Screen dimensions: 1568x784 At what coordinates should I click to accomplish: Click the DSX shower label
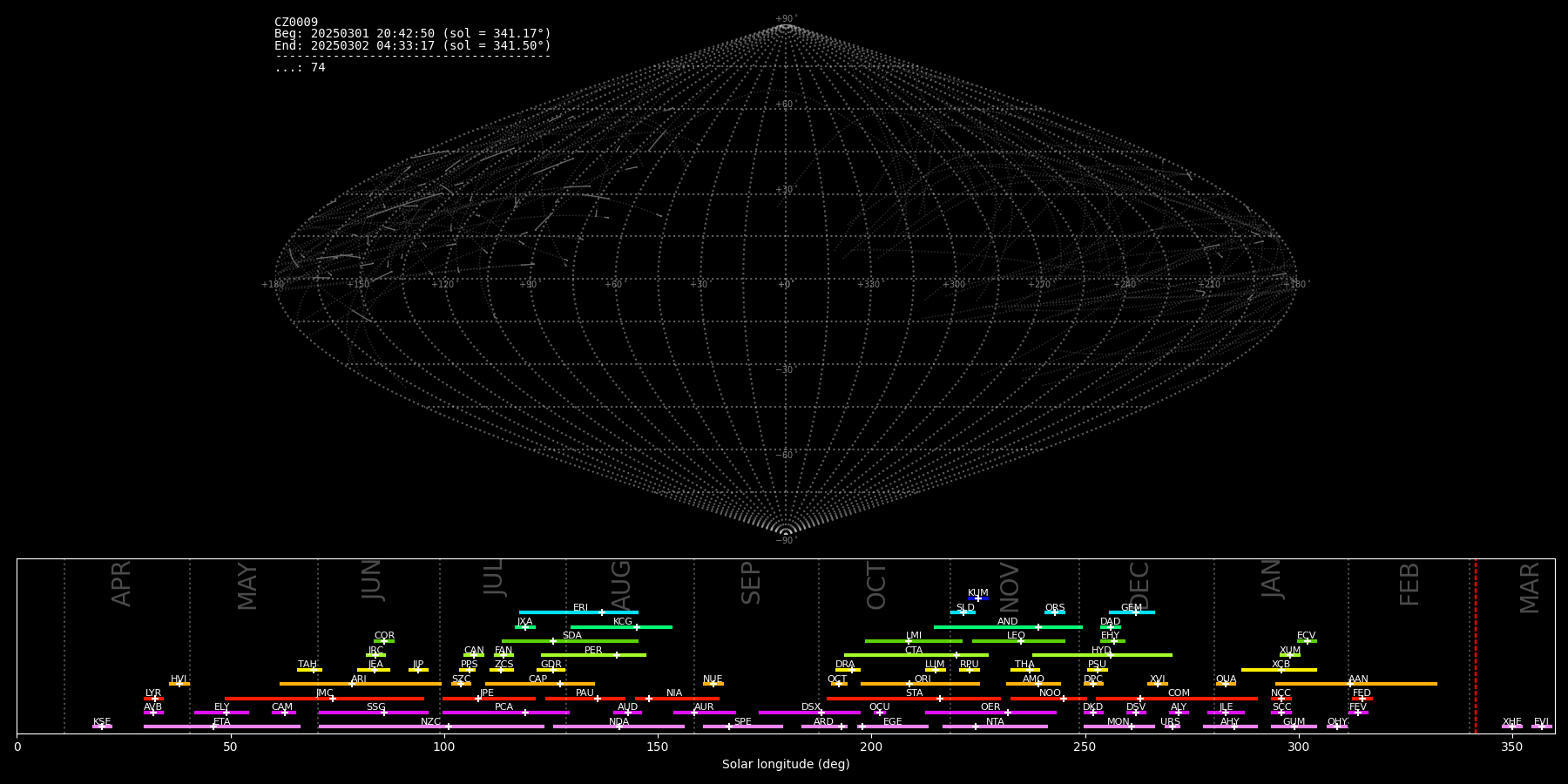pyautogui.click(x=811, y=707)
